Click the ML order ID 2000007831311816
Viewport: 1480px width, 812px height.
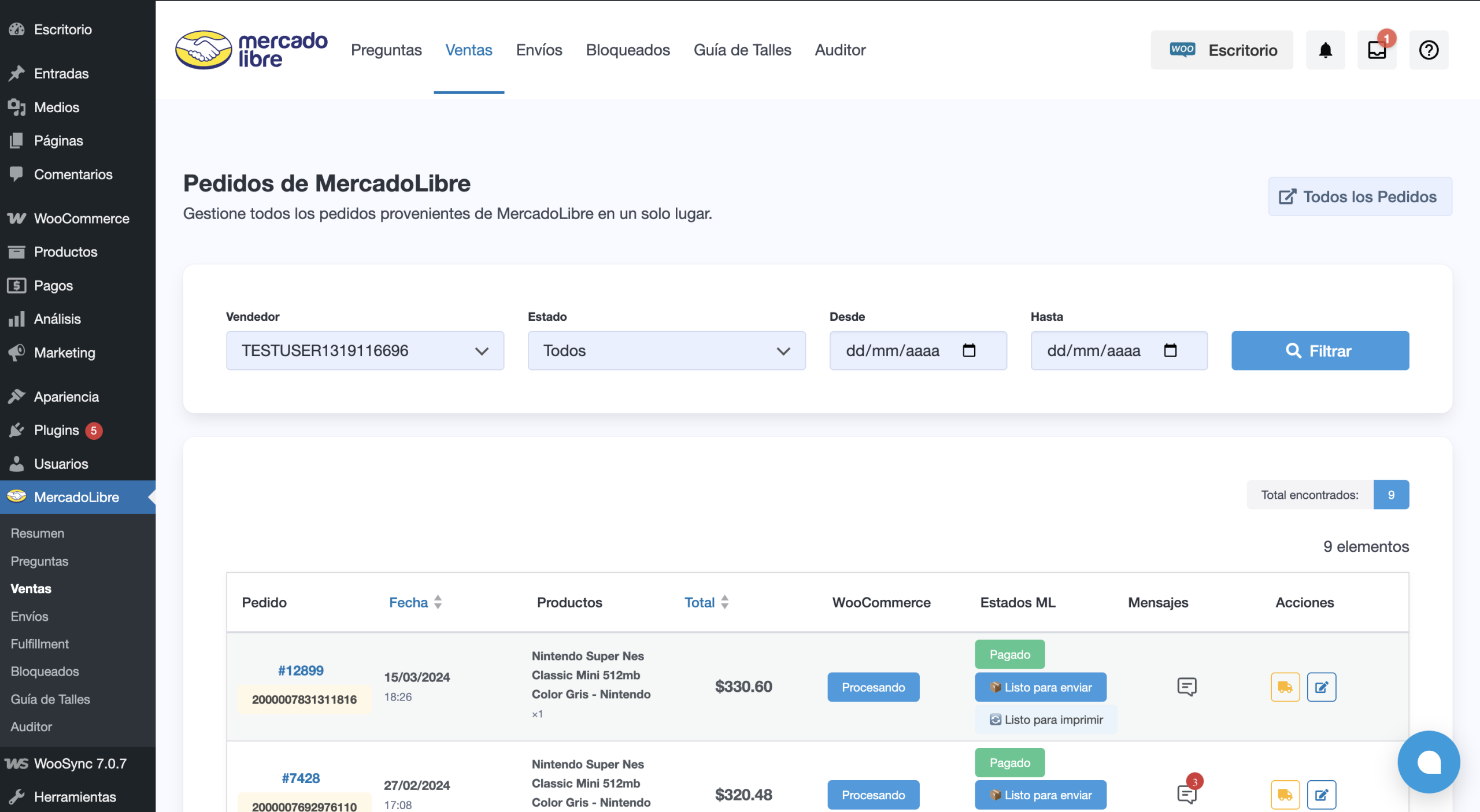[x=304, y=700]
